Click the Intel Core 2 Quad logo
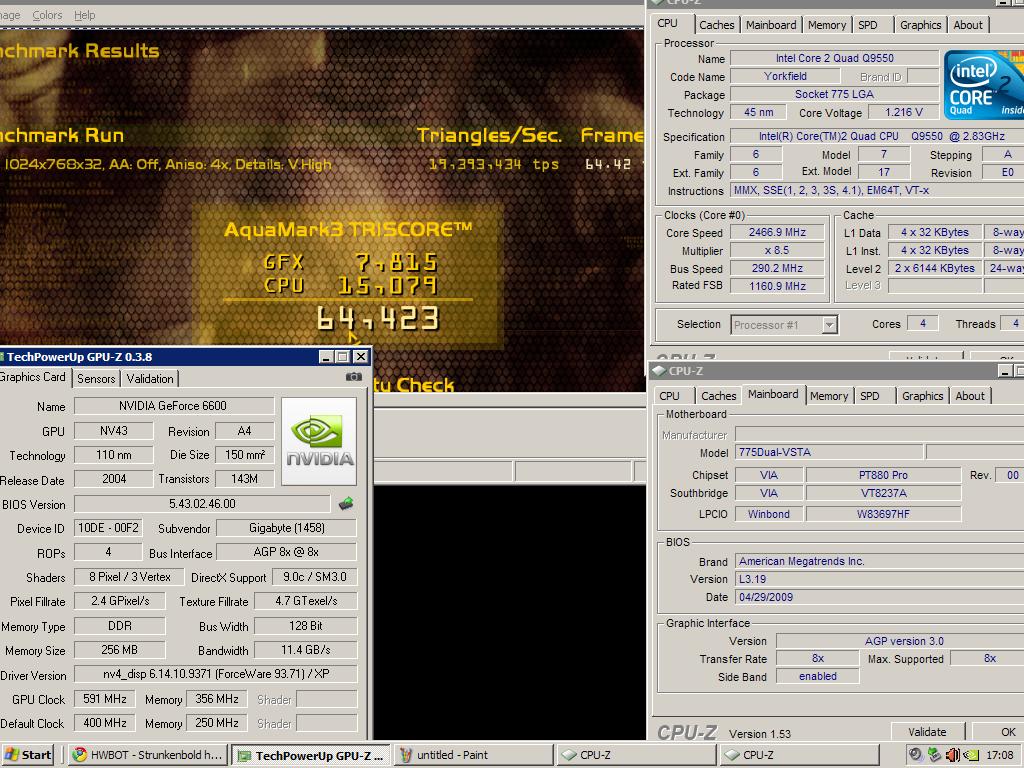 tap(984, 85)
